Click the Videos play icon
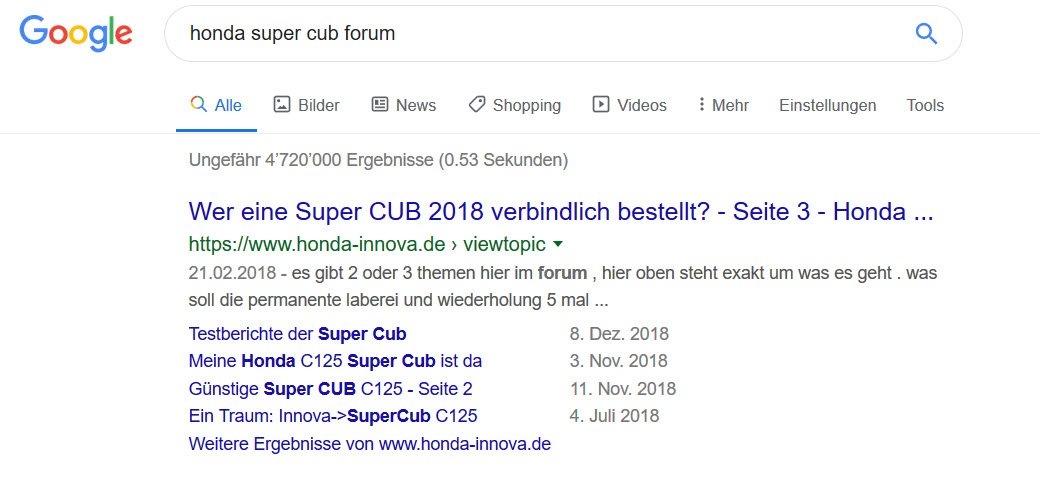1040x478 pixels. 601,104
